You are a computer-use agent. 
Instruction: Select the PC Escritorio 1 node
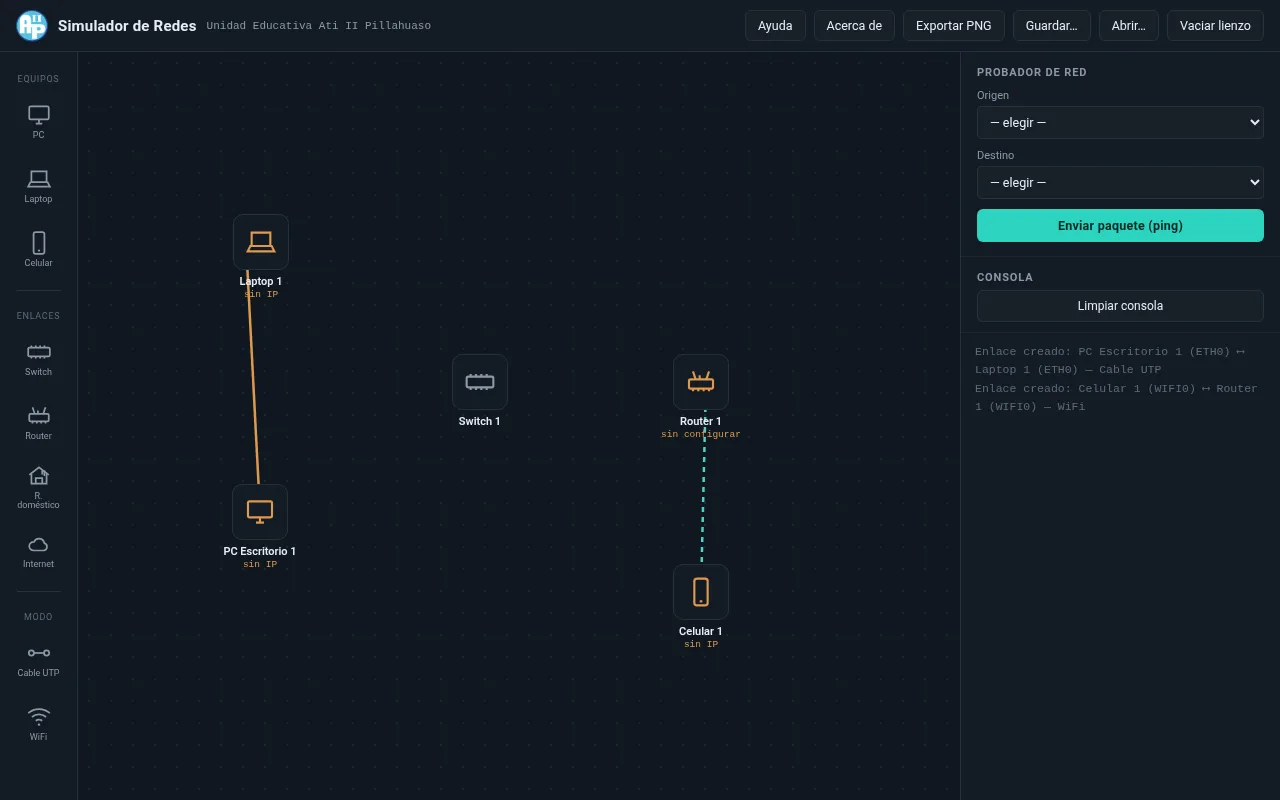click(x=260, y=512)
